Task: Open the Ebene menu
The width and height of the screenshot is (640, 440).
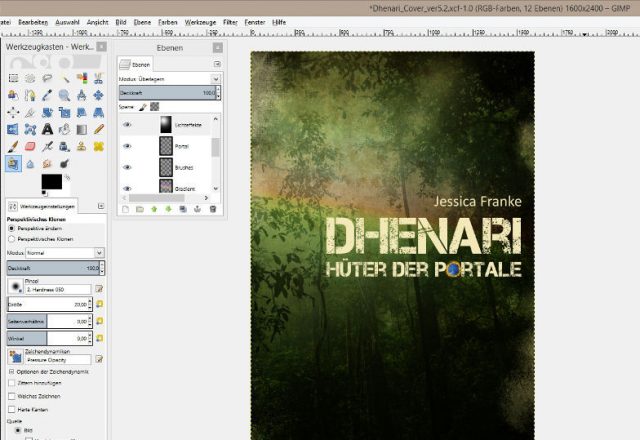Action: [x=142, y=22]
